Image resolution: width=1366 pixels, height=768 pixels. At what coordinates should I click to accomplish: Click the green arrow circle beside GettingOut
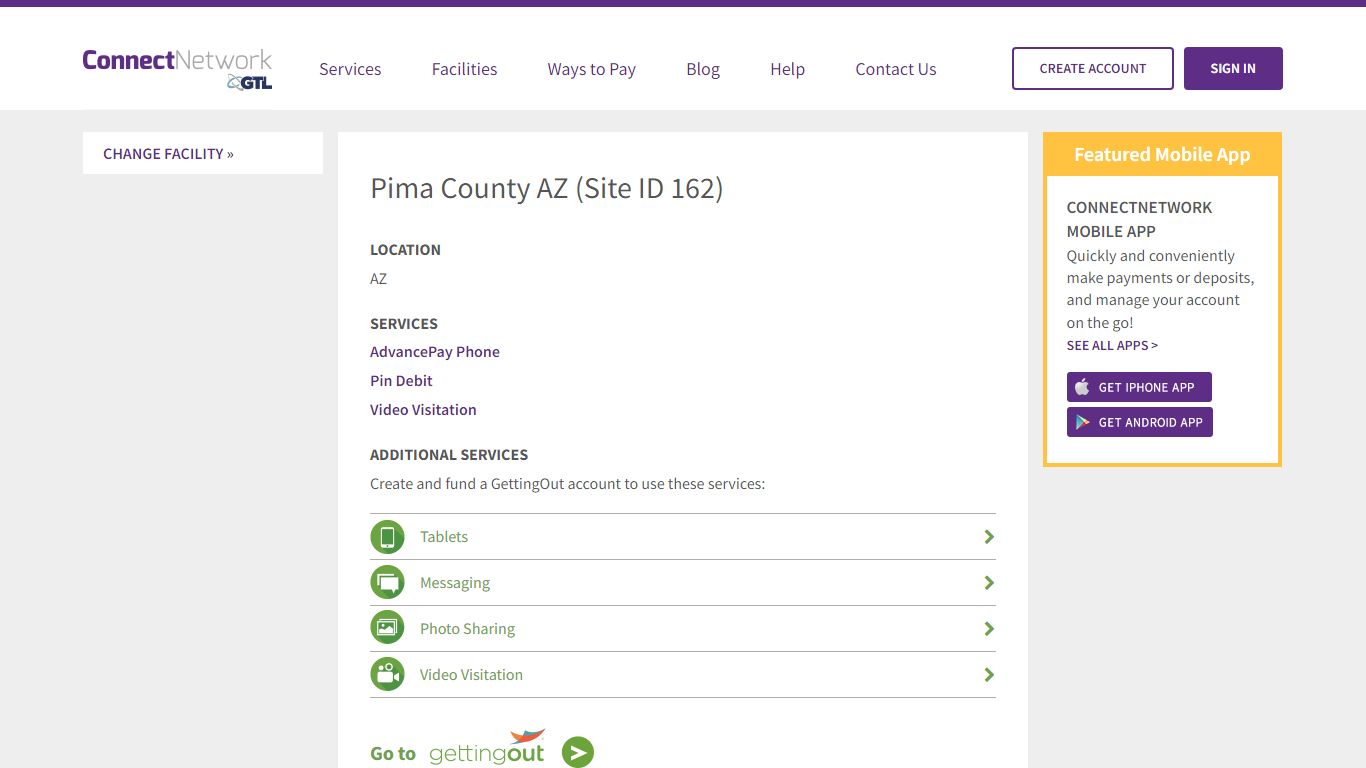point(578,752)
